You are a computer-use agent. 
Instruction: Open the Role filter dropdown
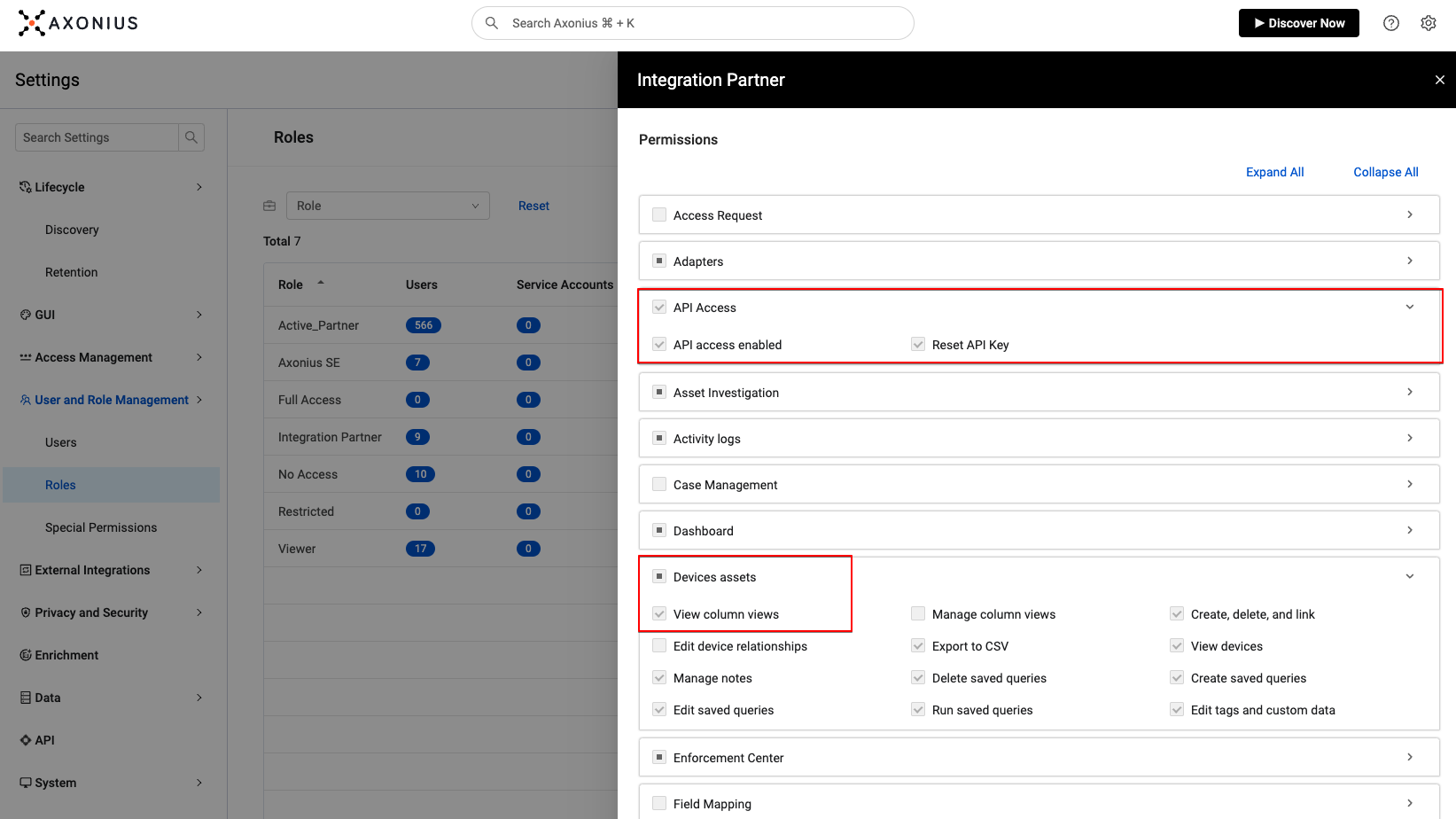coord(387,206)
